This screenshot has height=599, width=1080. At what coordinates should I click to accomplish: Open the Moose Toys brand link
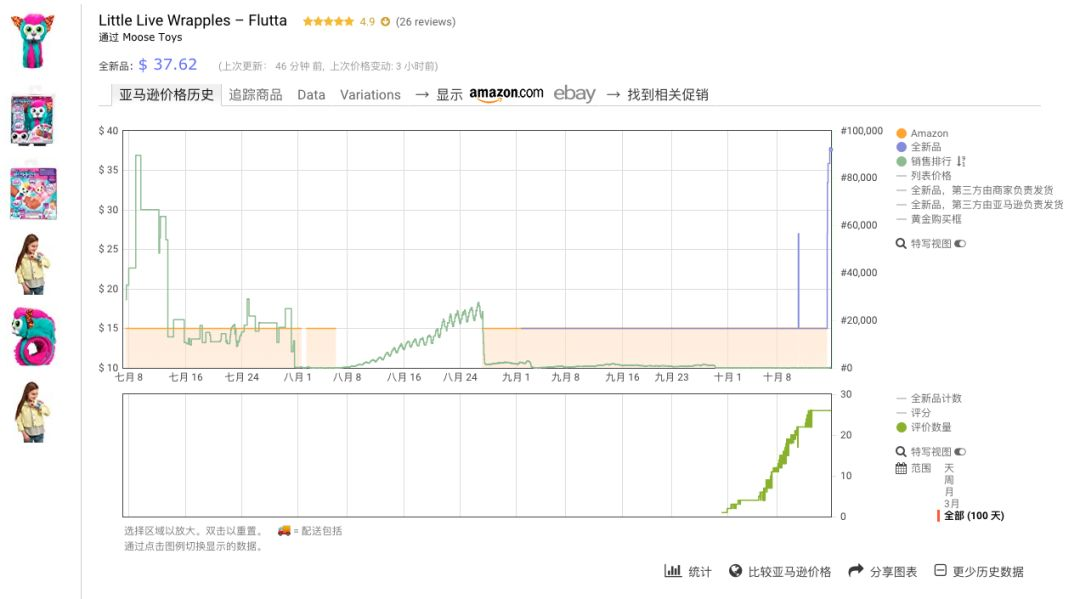point(152,37)
